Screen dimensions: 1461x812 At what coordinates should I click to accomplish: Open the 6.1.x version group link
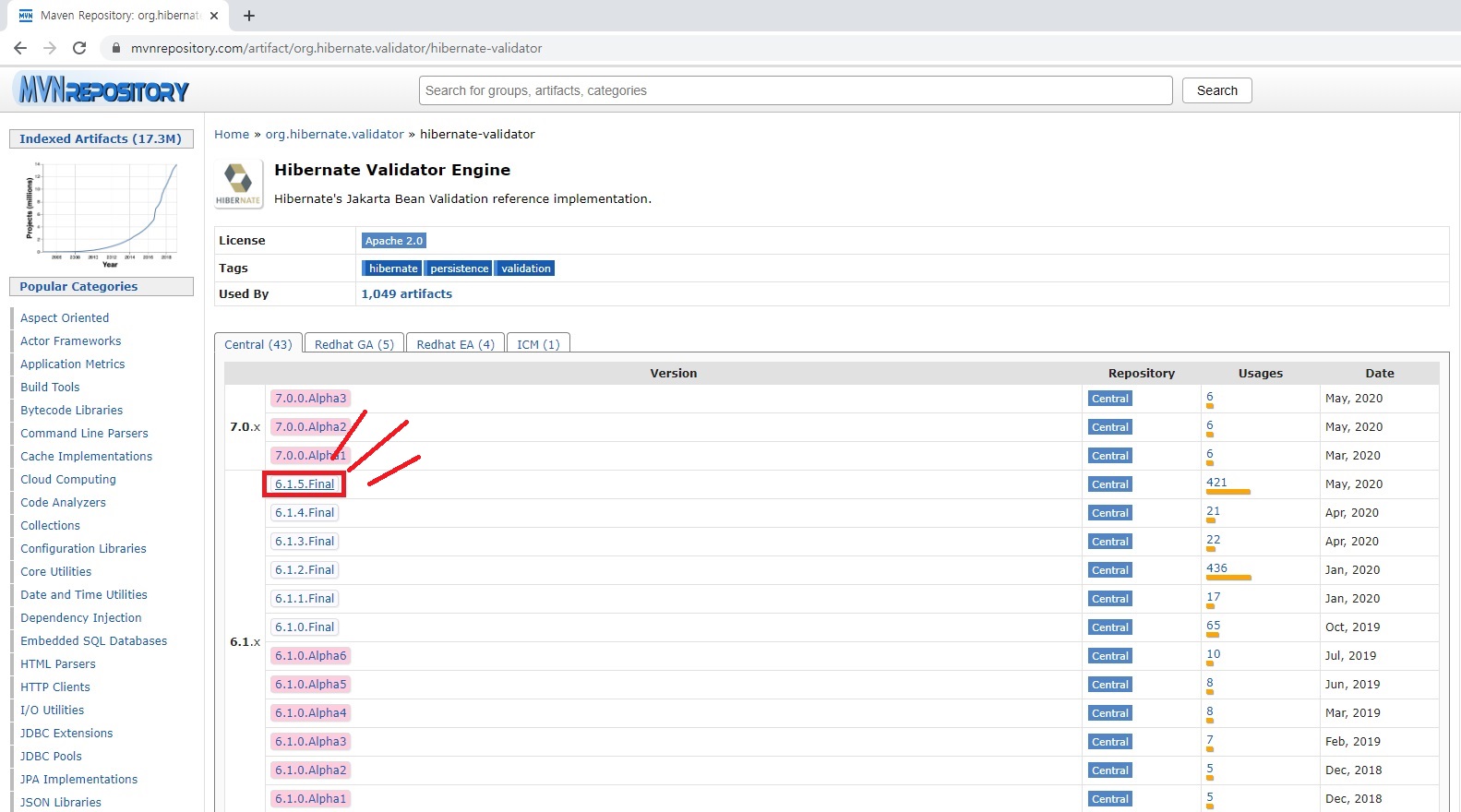245,642
